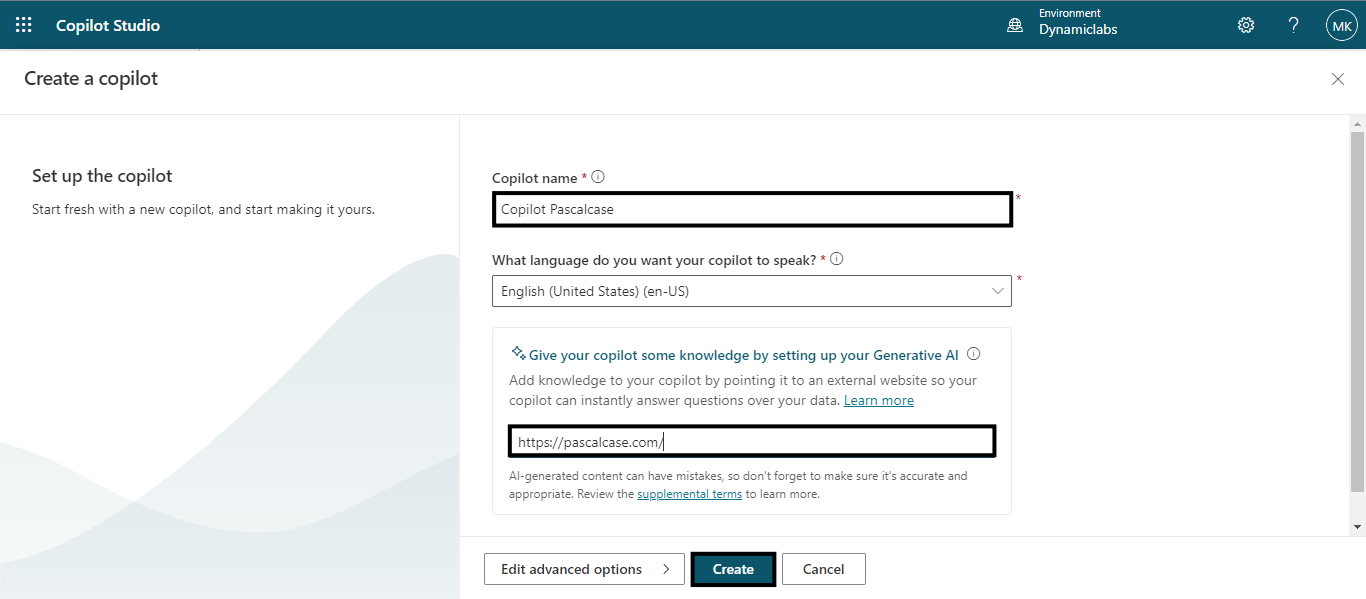Image resolution: width=1366 pixels, height=599 pixels.
Task: Open the supplemental terms link
Action: 689,494
